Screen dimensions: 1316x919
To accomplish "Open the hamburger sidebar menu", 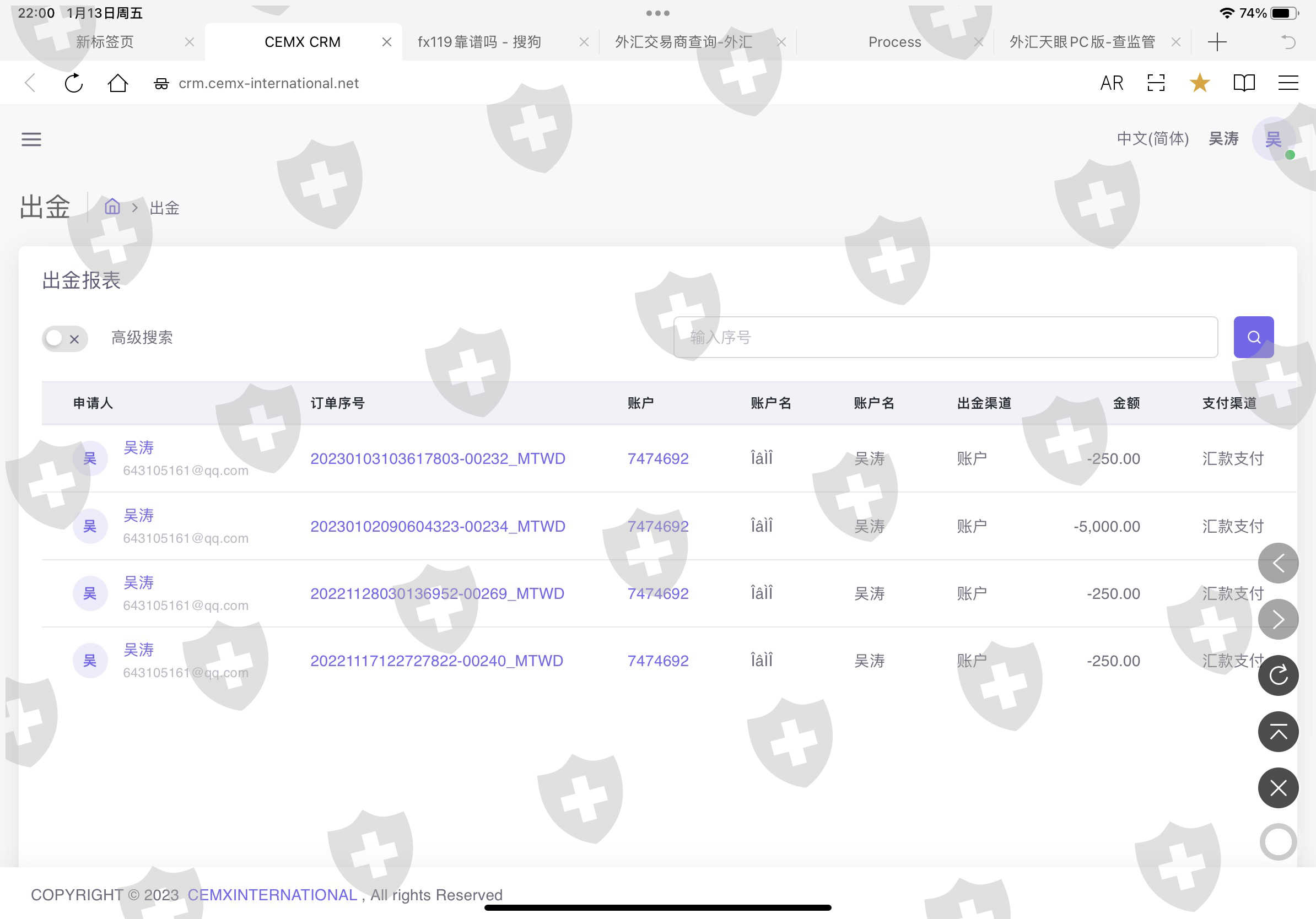I will coord(31,139).
